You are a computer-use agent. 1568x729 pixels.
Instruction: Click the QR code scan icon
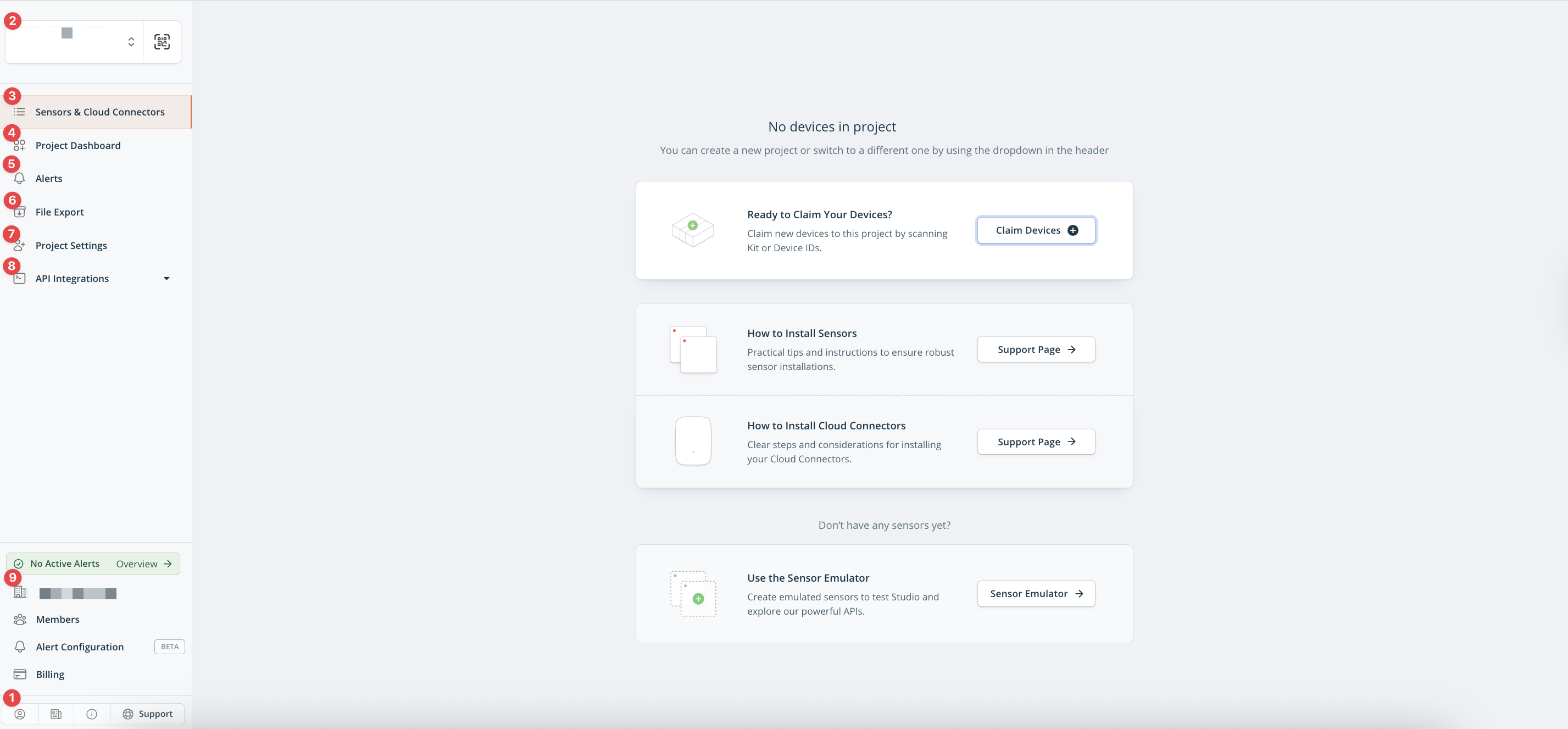162,42
